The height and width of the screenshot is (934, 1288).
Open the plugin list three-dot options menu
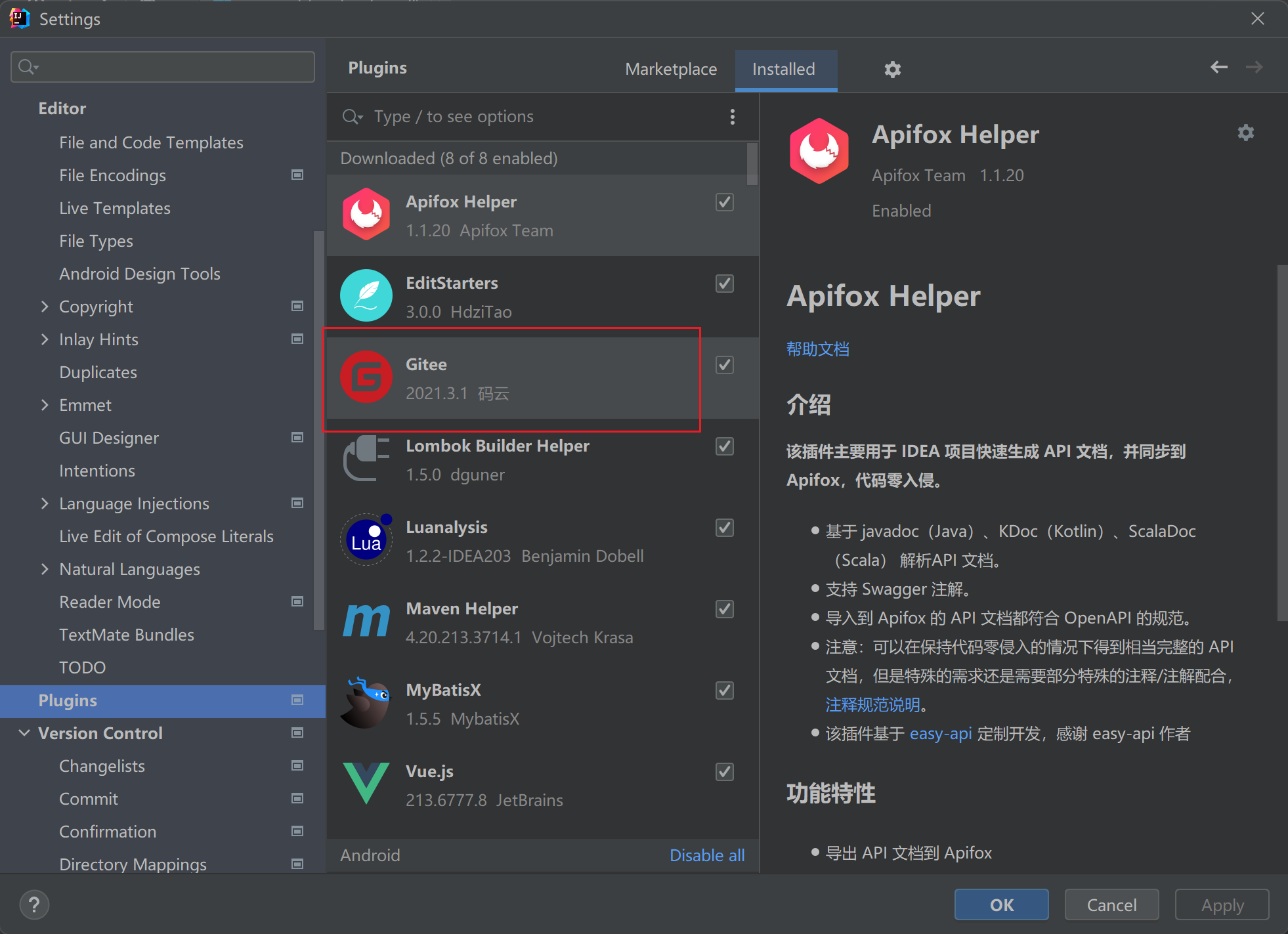(733, 117)
